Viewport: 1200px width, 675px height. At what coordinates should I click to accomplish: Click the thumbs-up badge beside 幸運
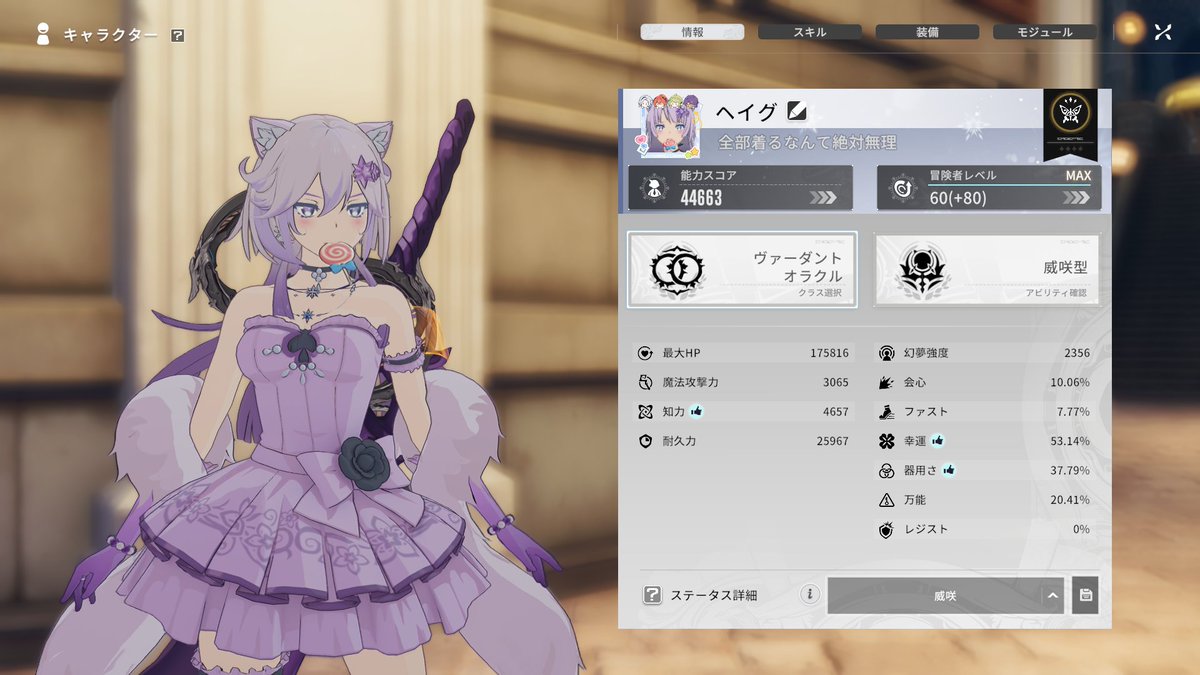pos(938,440)
